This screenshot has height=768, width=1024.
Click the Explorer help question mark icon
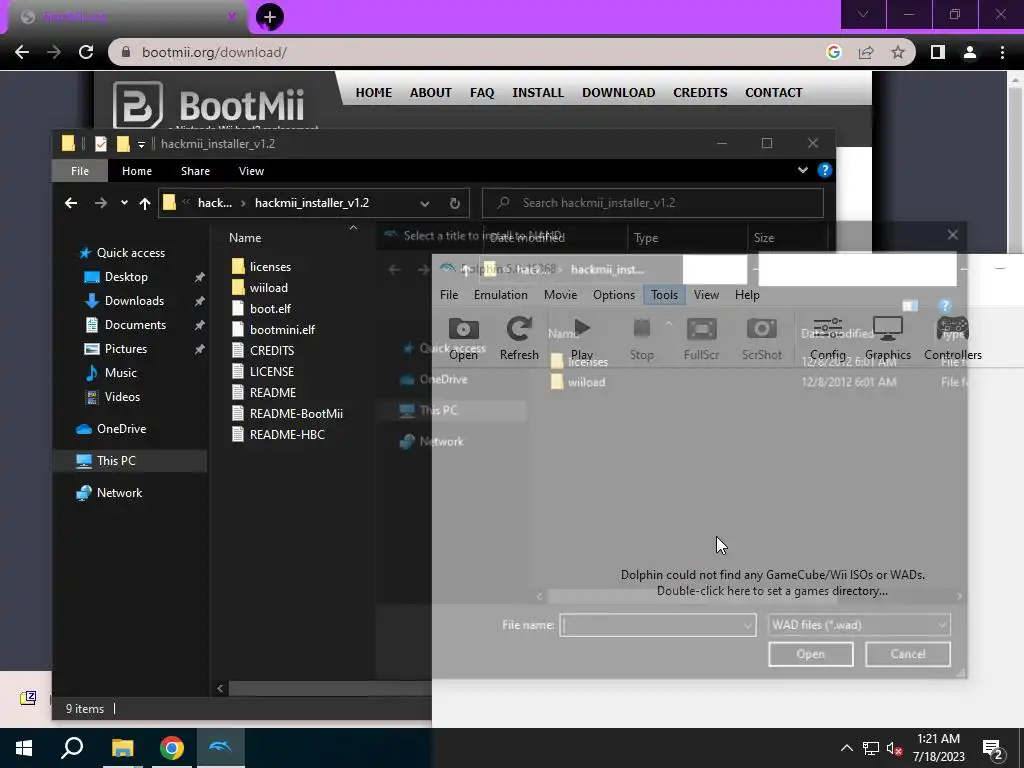tap(824, 170)
